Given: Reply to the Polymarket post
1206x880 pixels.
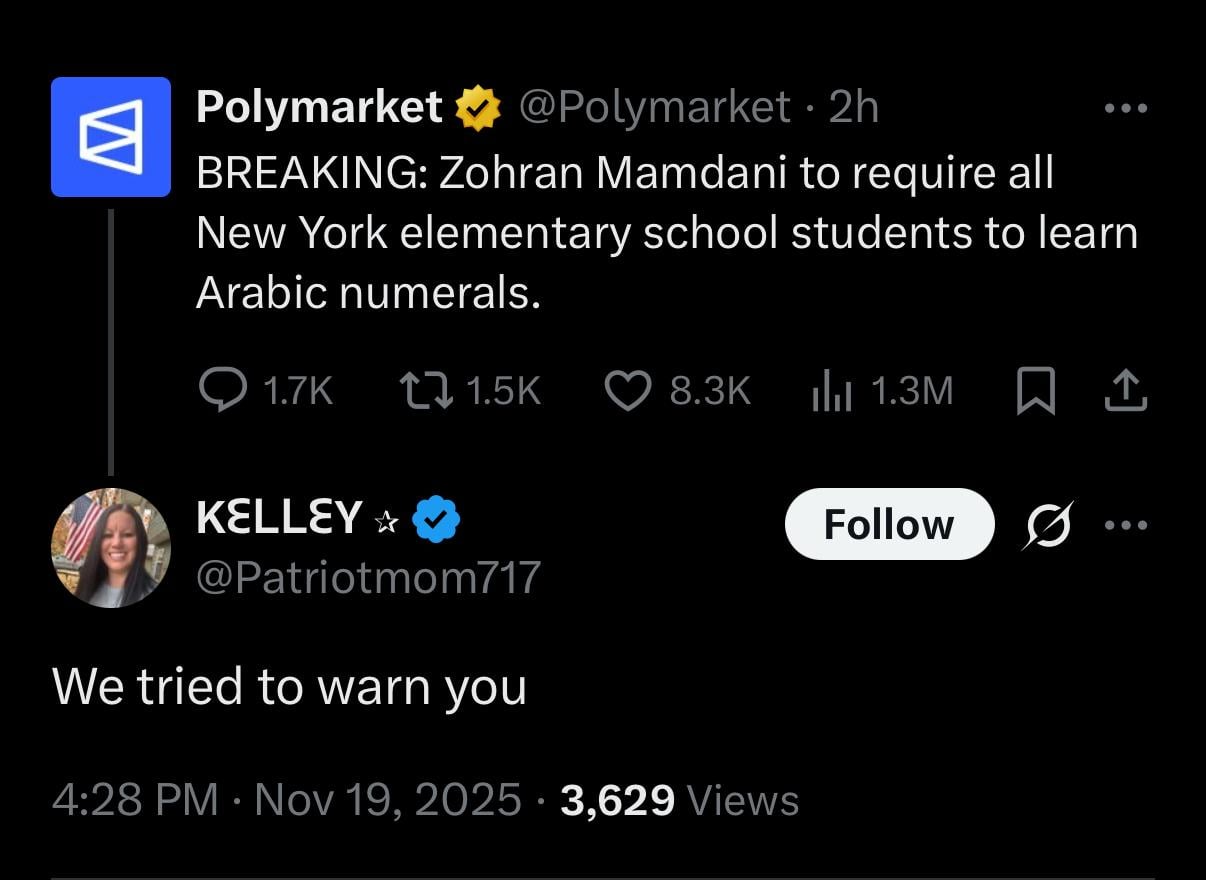Looking at the screenshot, I should (x=222, y=390).
